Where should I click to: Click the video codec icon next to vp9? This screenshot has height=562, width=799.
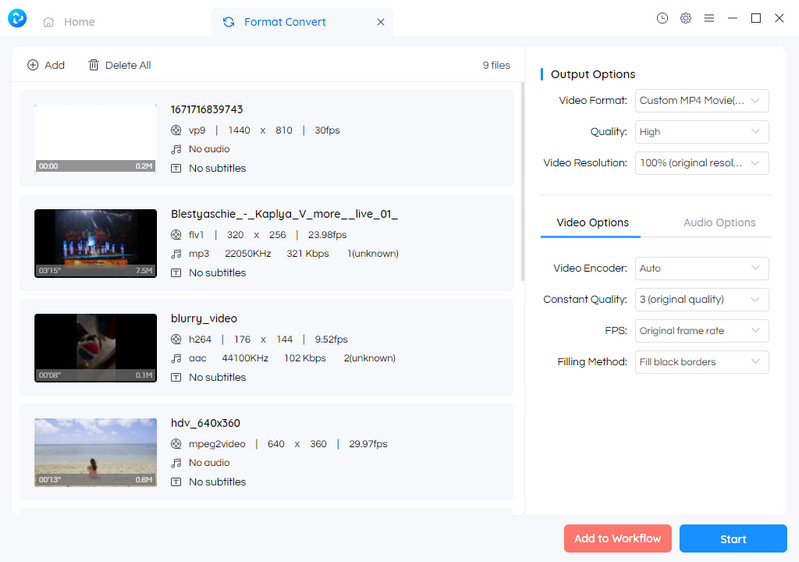point(176,130)
